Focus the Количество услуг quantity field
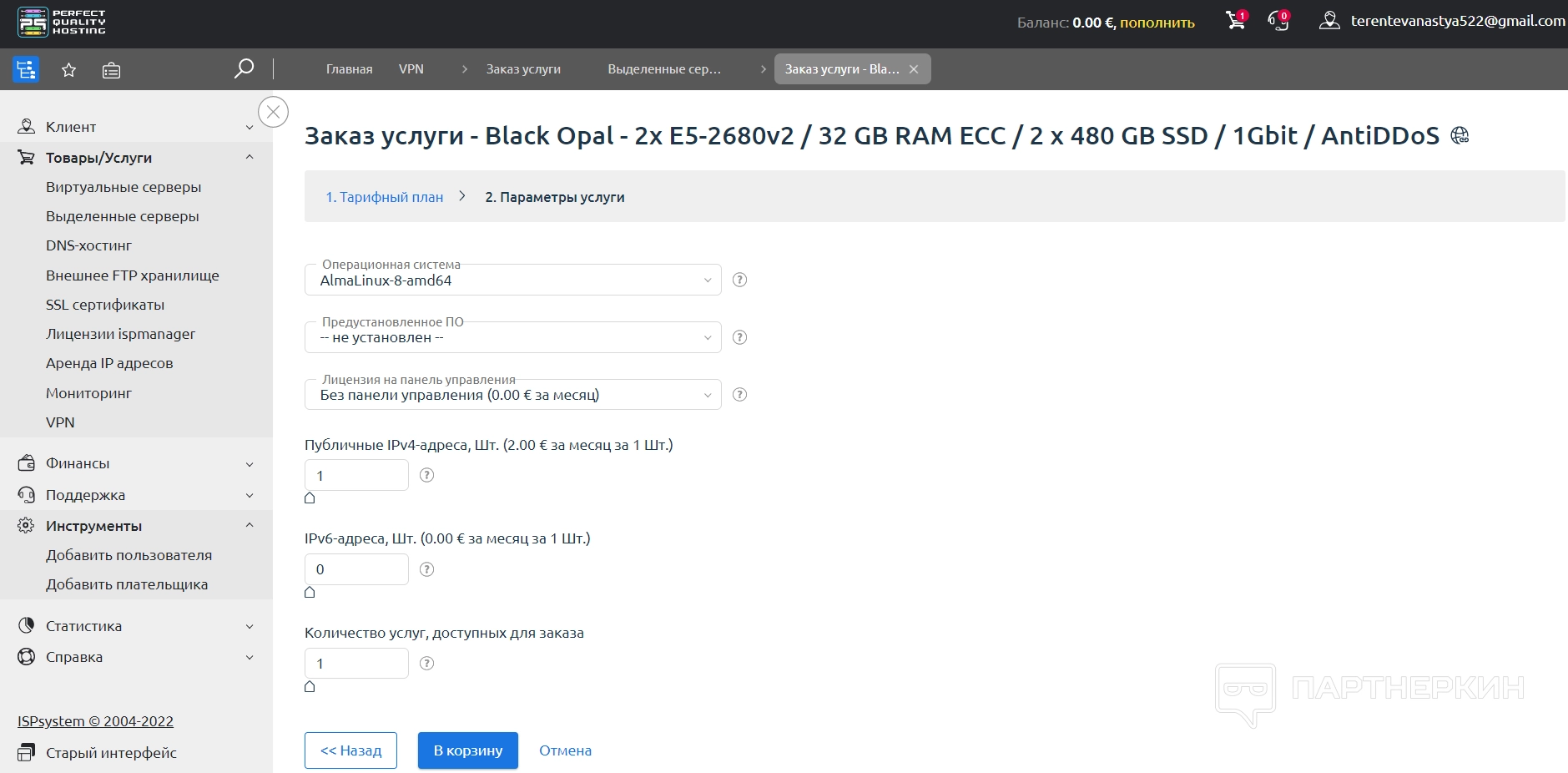Viewport: 1568px width, 773px height. [356, 664]
